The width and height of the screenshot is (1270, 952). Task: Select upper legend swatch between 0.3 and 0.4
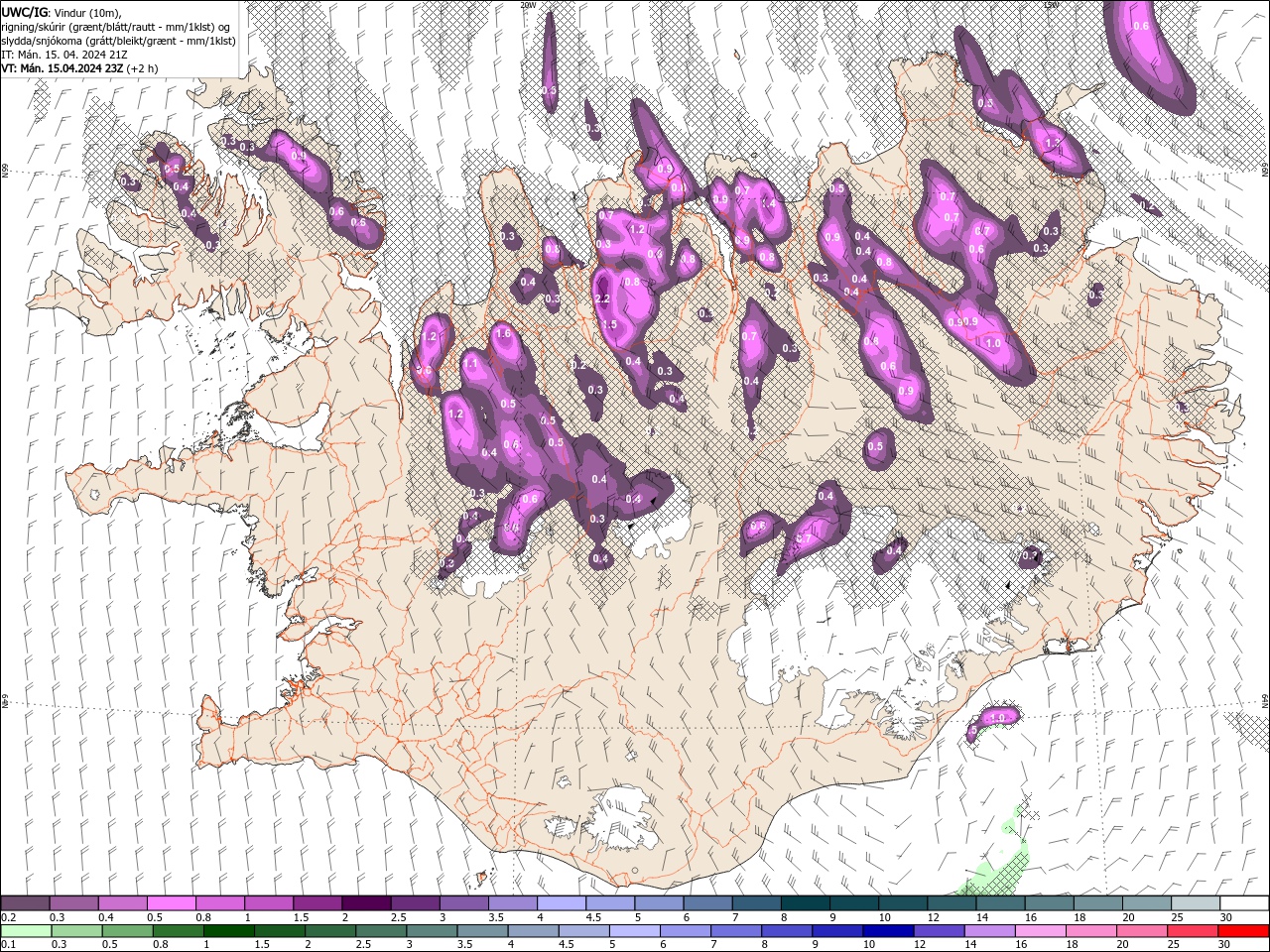[x=73, y=903]
